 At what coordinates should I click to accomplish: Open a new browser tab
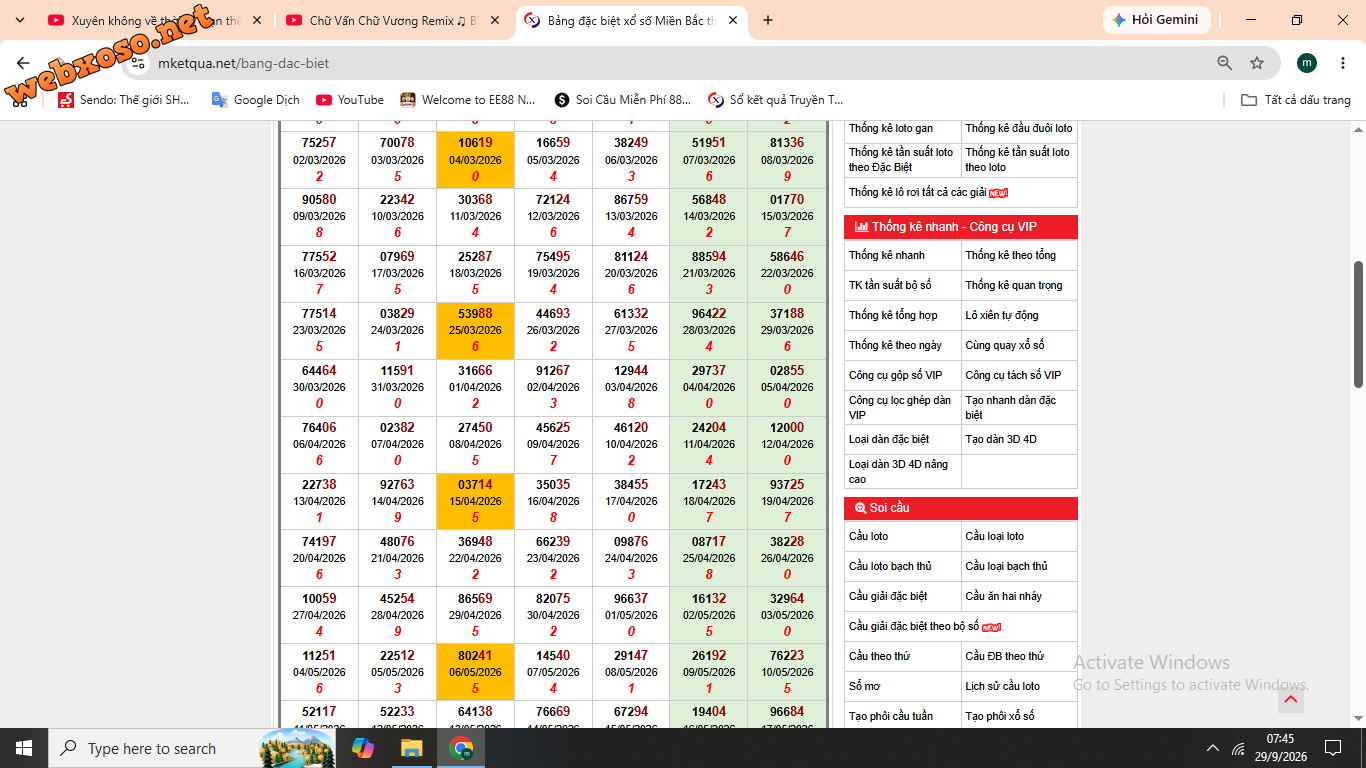(x=768, y=20)
